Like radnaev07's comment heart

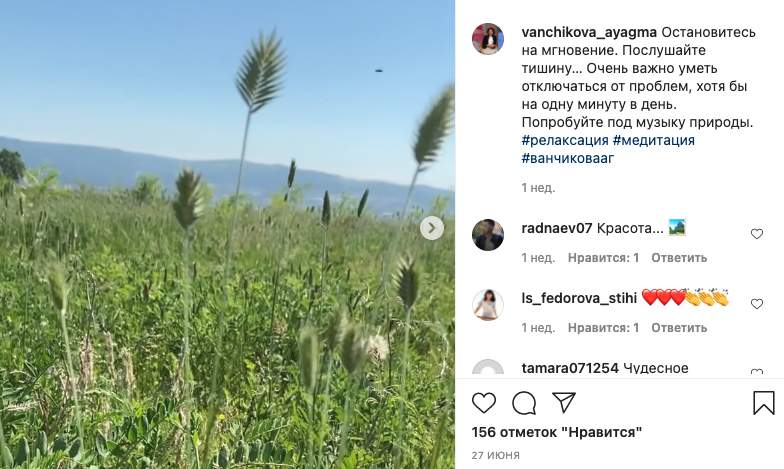(756, 234)
